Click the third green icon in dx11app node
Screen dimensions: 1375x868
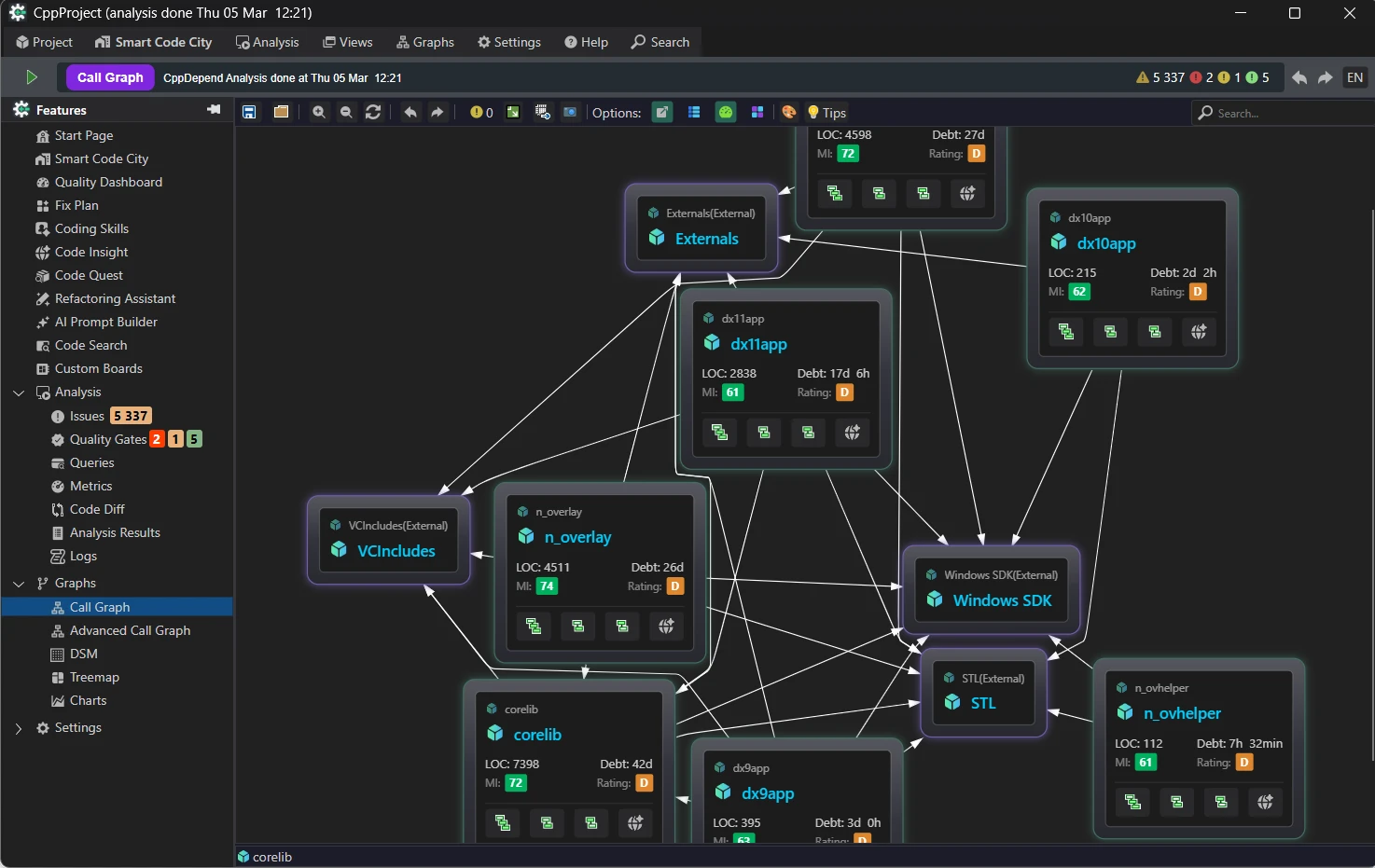pyautogui.click(x=808, y=433)
